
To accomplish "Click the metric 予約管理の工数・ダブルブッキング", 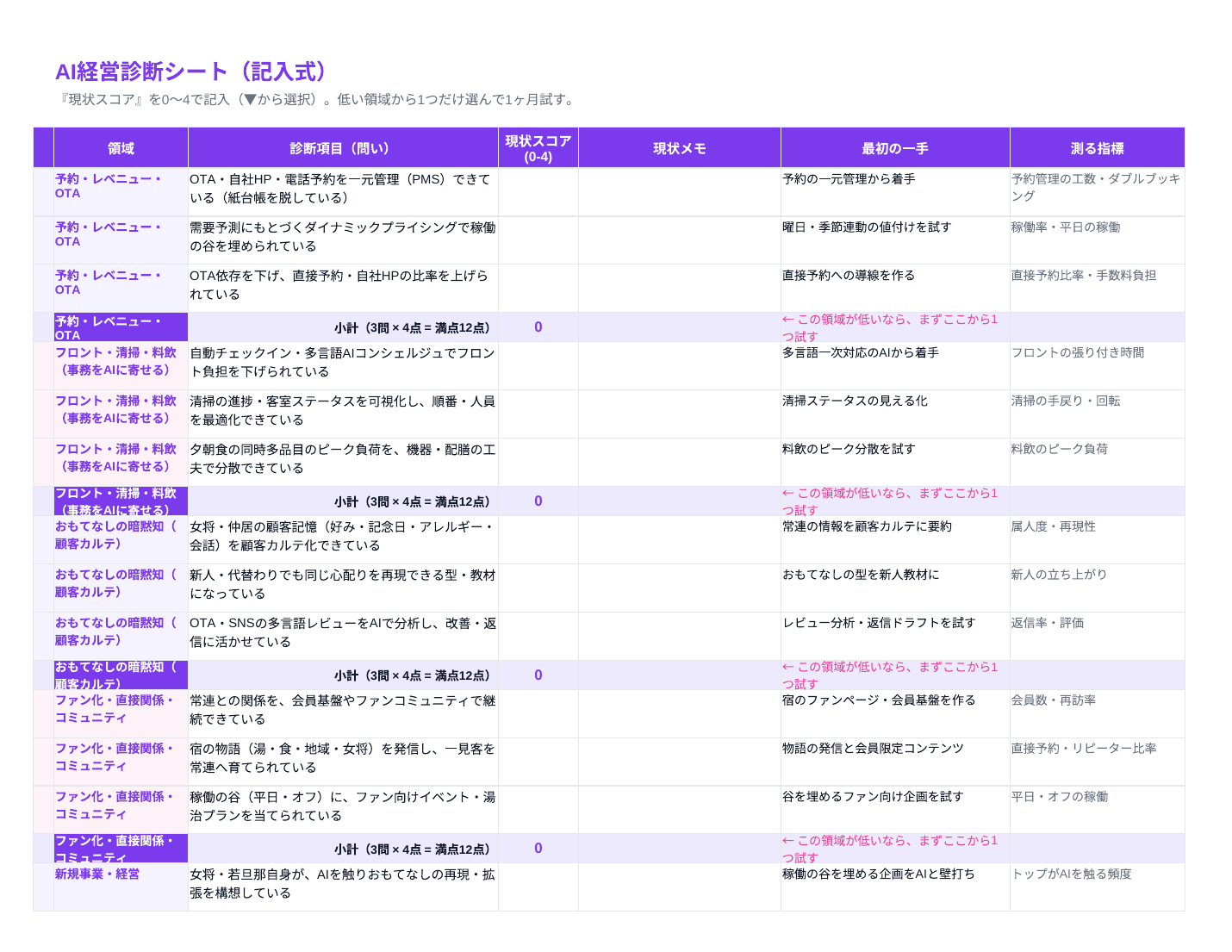I will click(x=1097, y=191).
